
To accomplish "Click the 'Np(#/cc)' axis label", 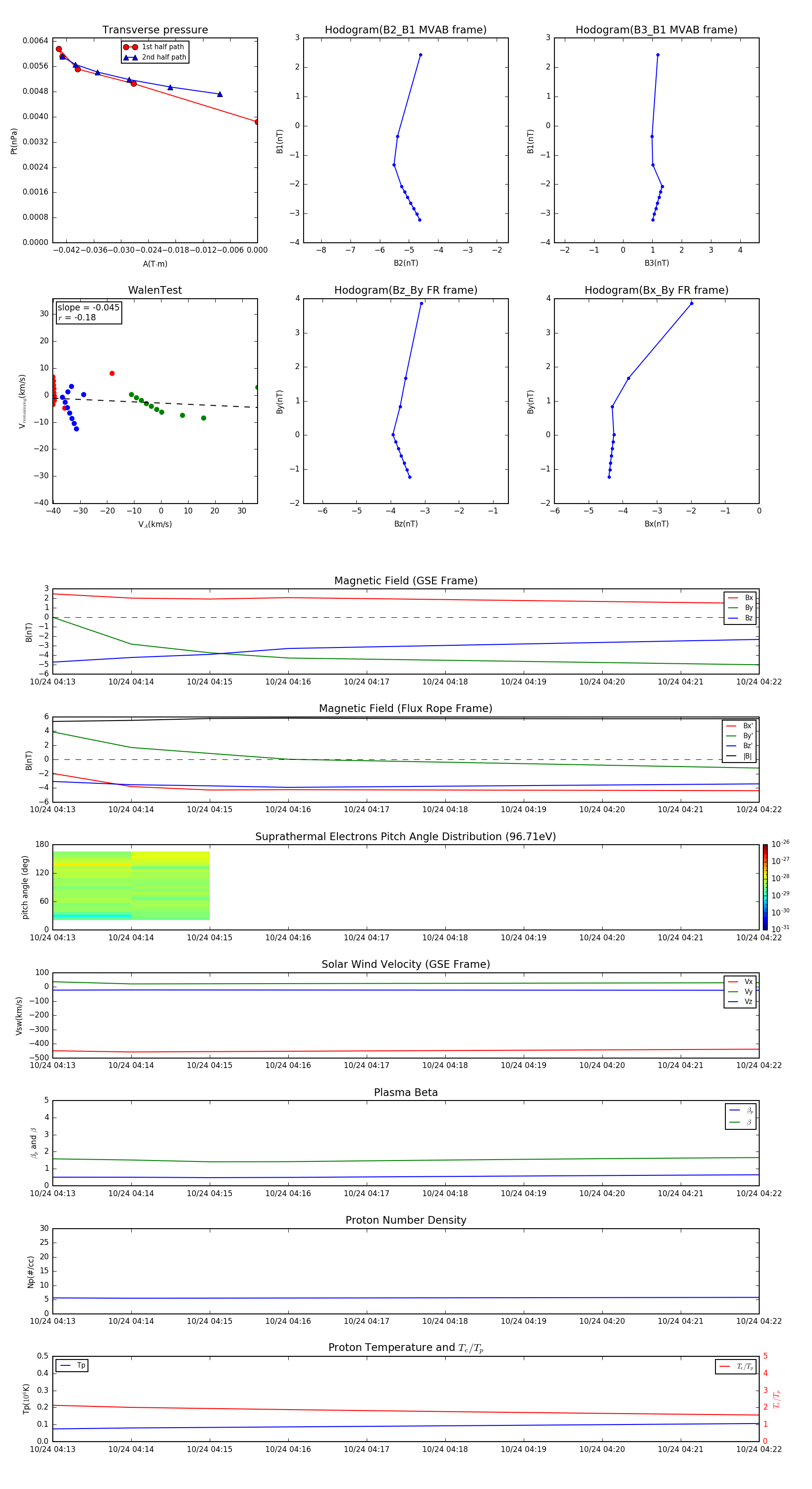I will pos(31,1272).
